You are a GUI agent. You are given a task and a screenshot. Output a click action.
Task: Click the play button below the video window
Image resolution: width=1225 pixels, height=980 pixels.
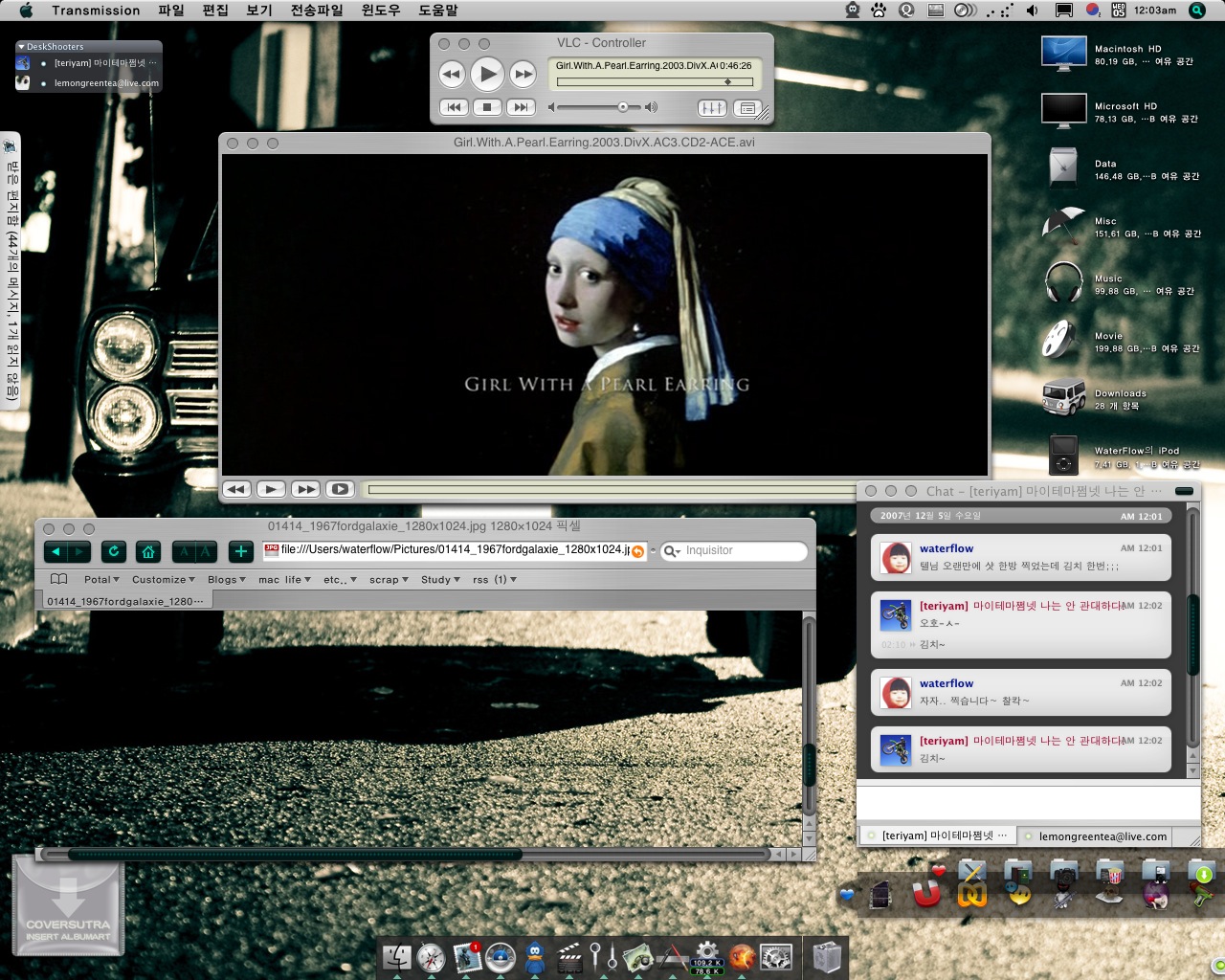coord(271,489)
